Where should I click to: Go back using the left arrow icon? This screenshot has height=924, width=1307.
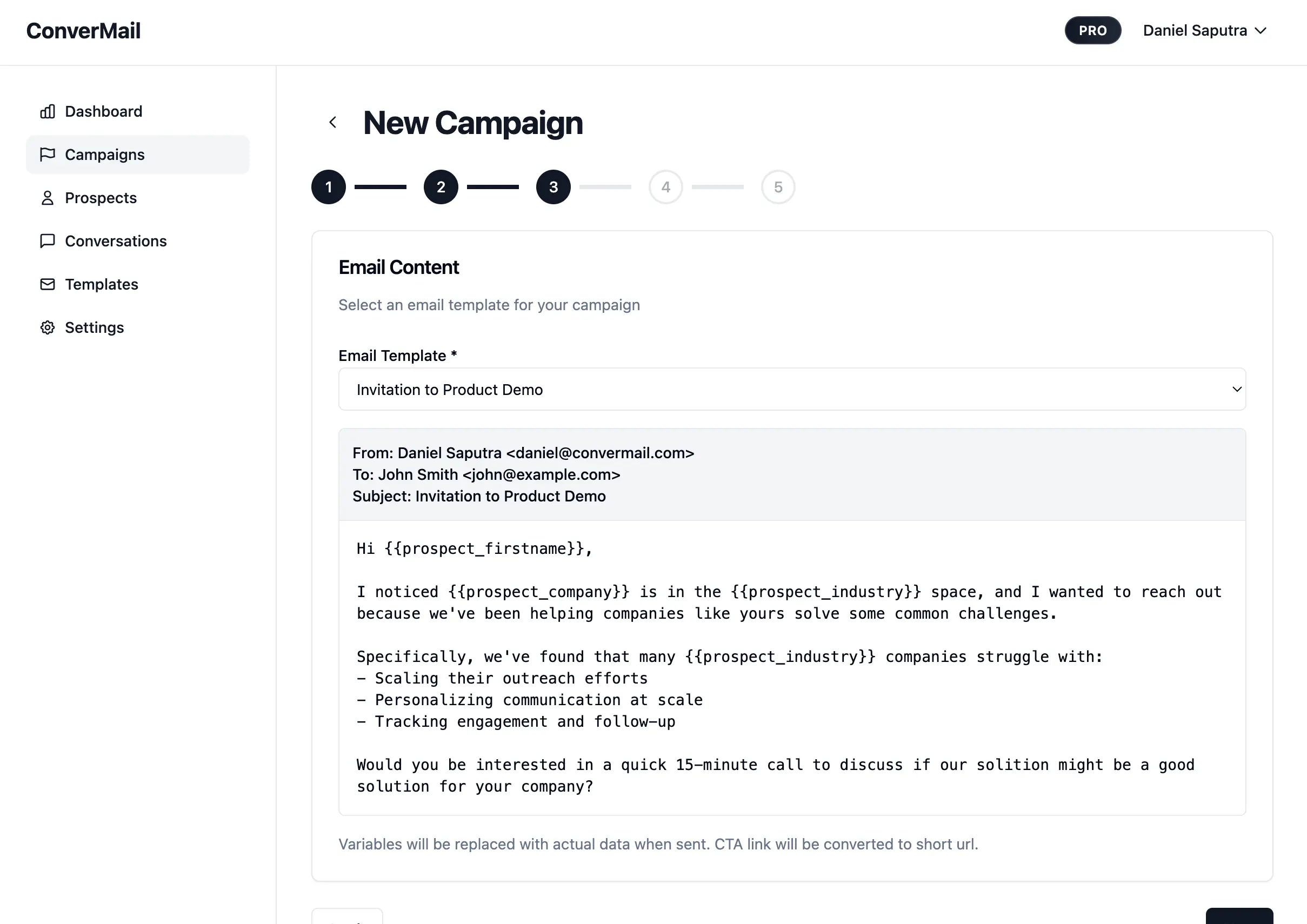pyautogui.click(x=333, y=122)
